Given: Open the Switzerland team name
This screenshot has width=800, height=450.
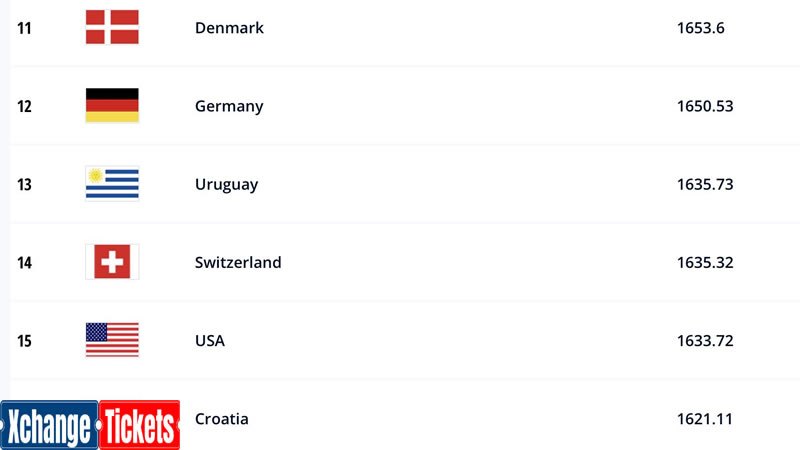Looking at the screenshot, I should click(x=238, y=262).
